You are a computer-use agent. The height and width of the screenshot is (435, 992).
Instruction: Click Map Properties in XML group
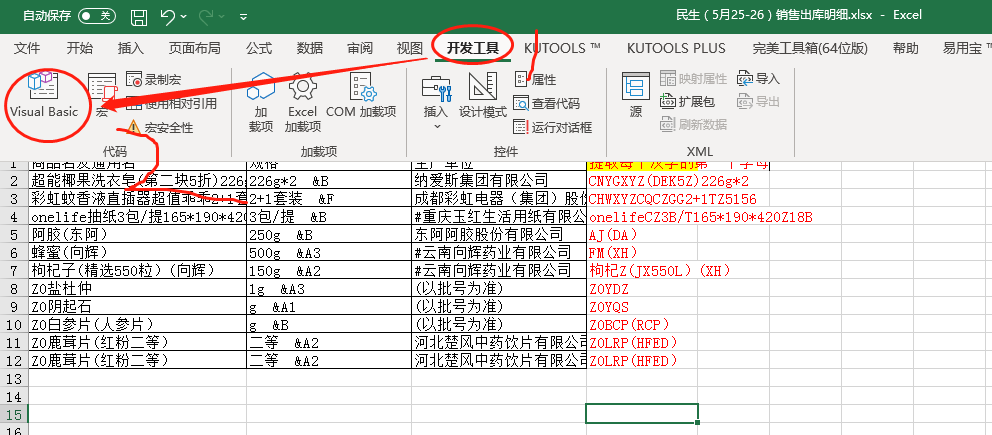coord(693,78)
